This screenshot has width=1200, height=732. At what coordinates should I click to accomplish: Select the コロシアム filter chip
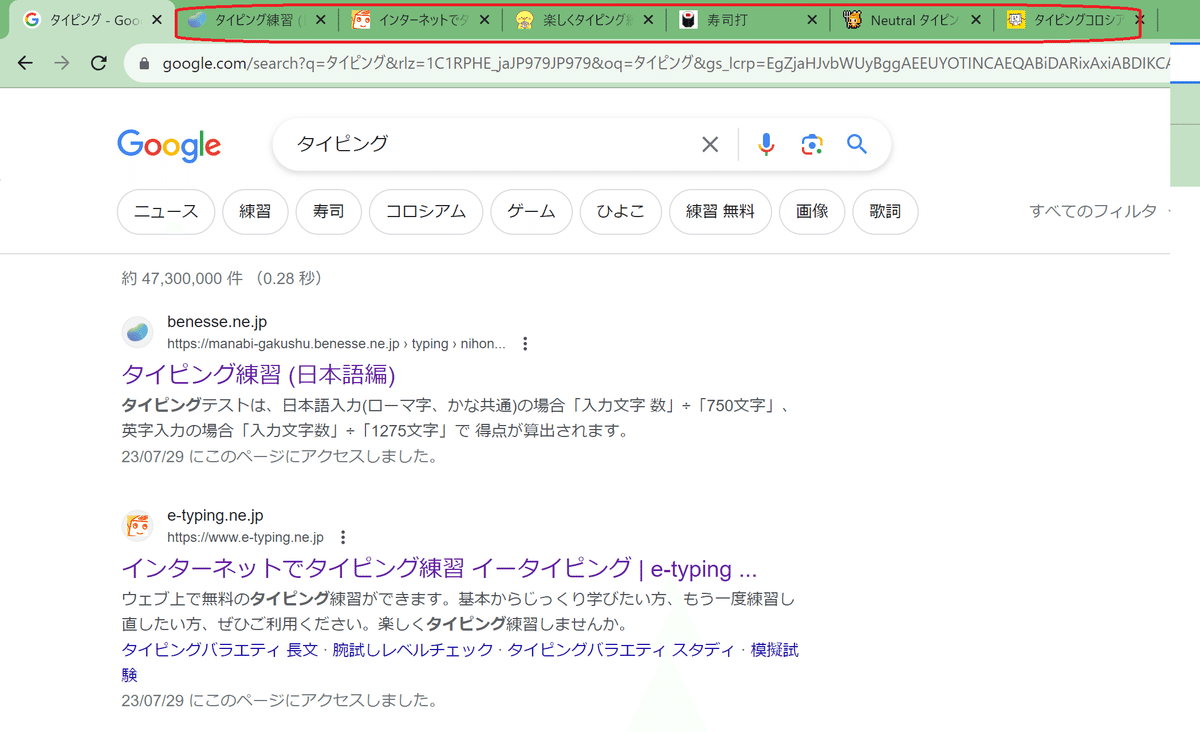(426, 212)
